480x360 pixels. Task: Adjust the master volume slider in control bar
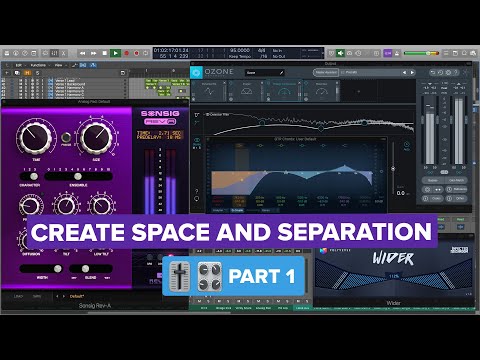tap(421, 53)
